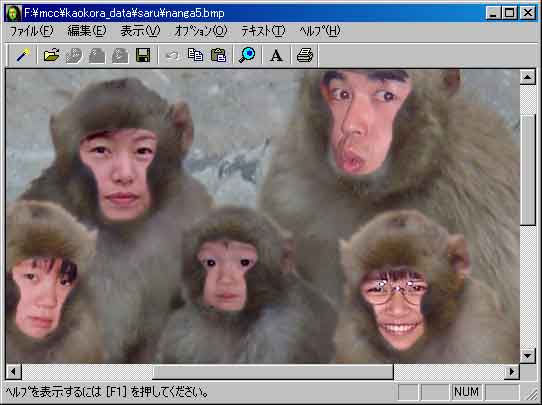Undo using the curved arrow icon
Screen dimensions: 542x405
(x=172, y=55)
